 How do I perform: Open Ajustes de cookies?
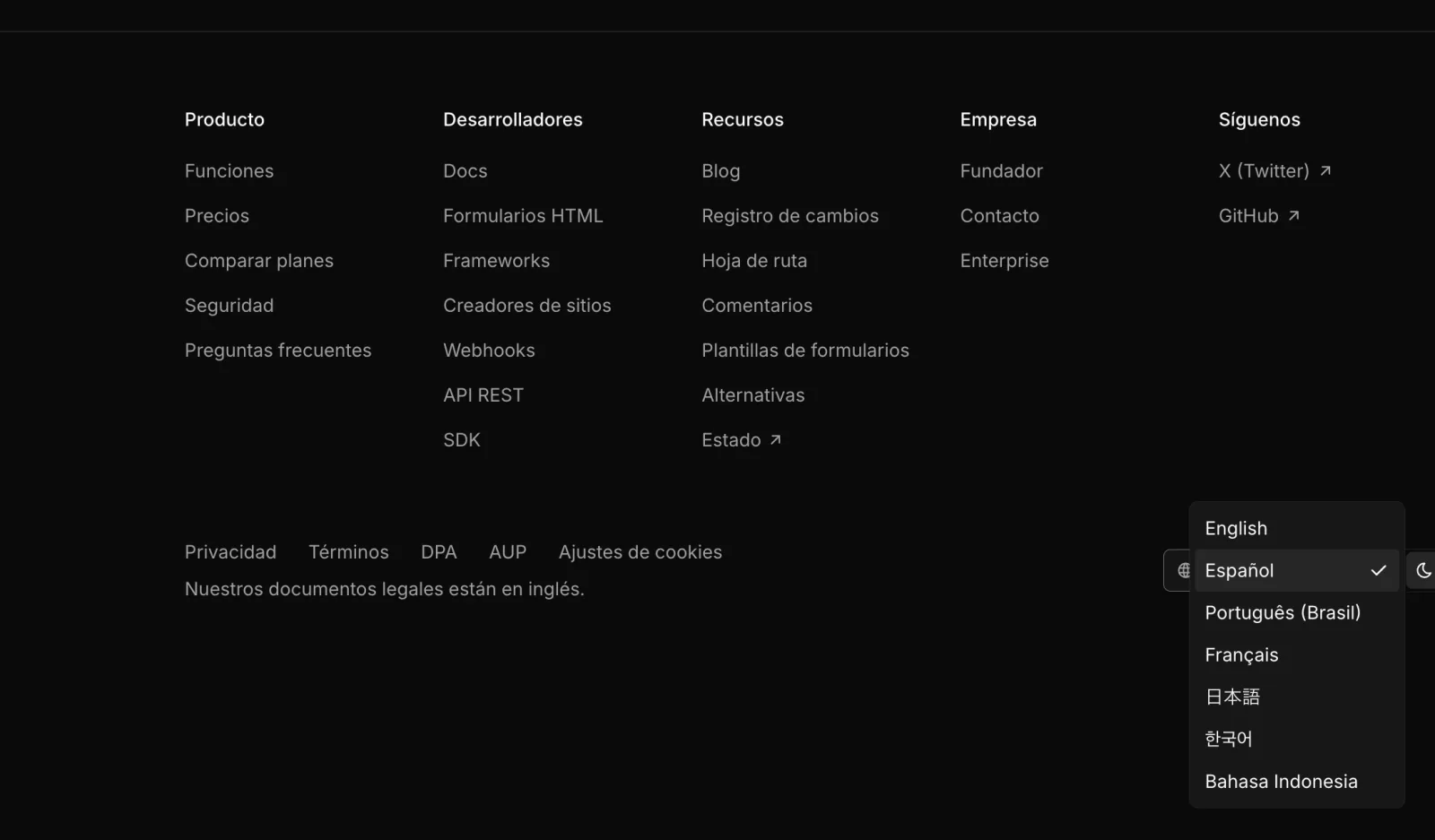(640, 551)
